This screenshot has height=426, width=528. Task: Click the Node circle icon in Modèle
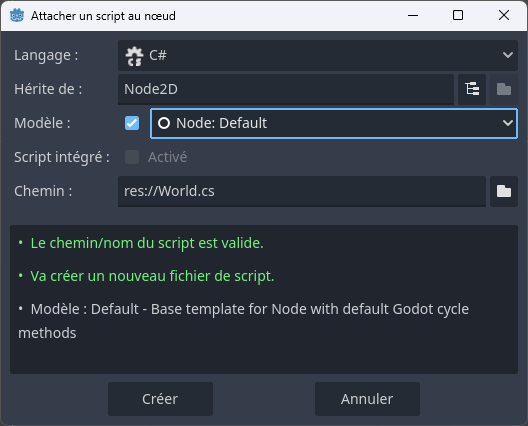164,123
